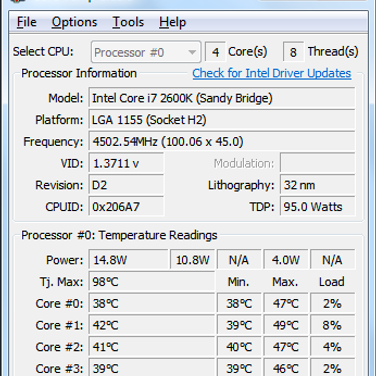Viewport: 376px width, 376px height.
Task: Click the Revision value D2
Action: 126,185
